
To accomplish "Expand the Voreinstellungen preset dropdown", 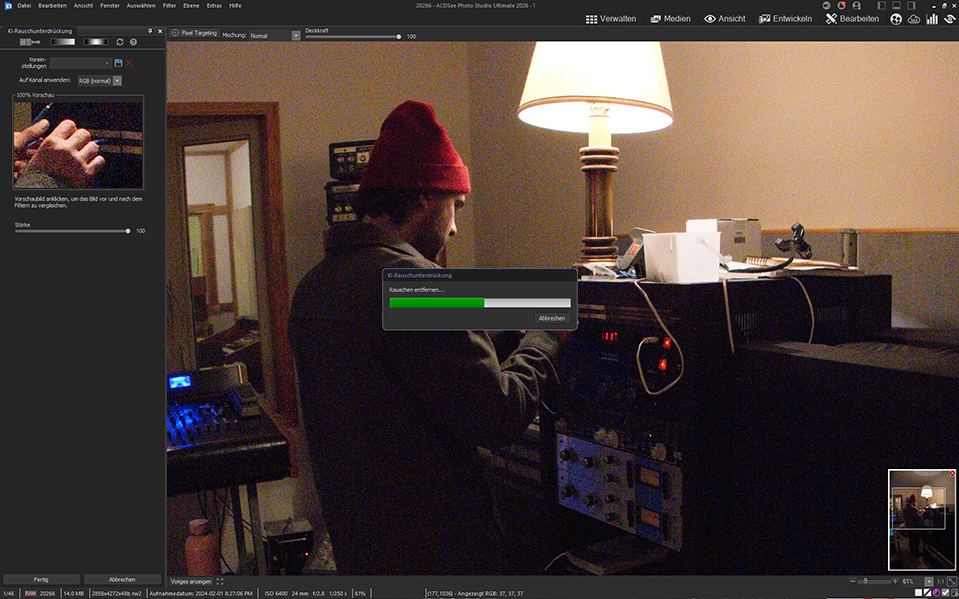I will [x=81, y=63].
